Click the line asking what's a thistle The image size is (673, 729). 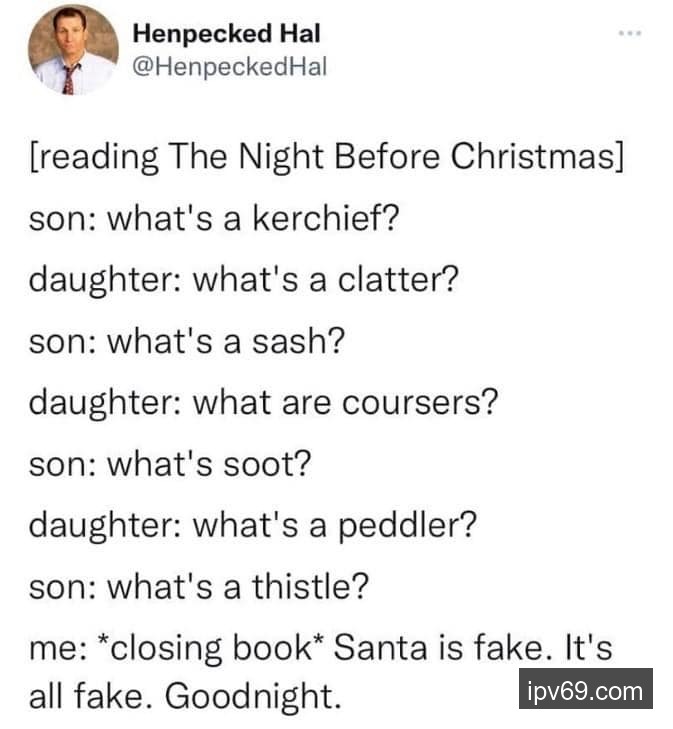[x=200, y=586]
